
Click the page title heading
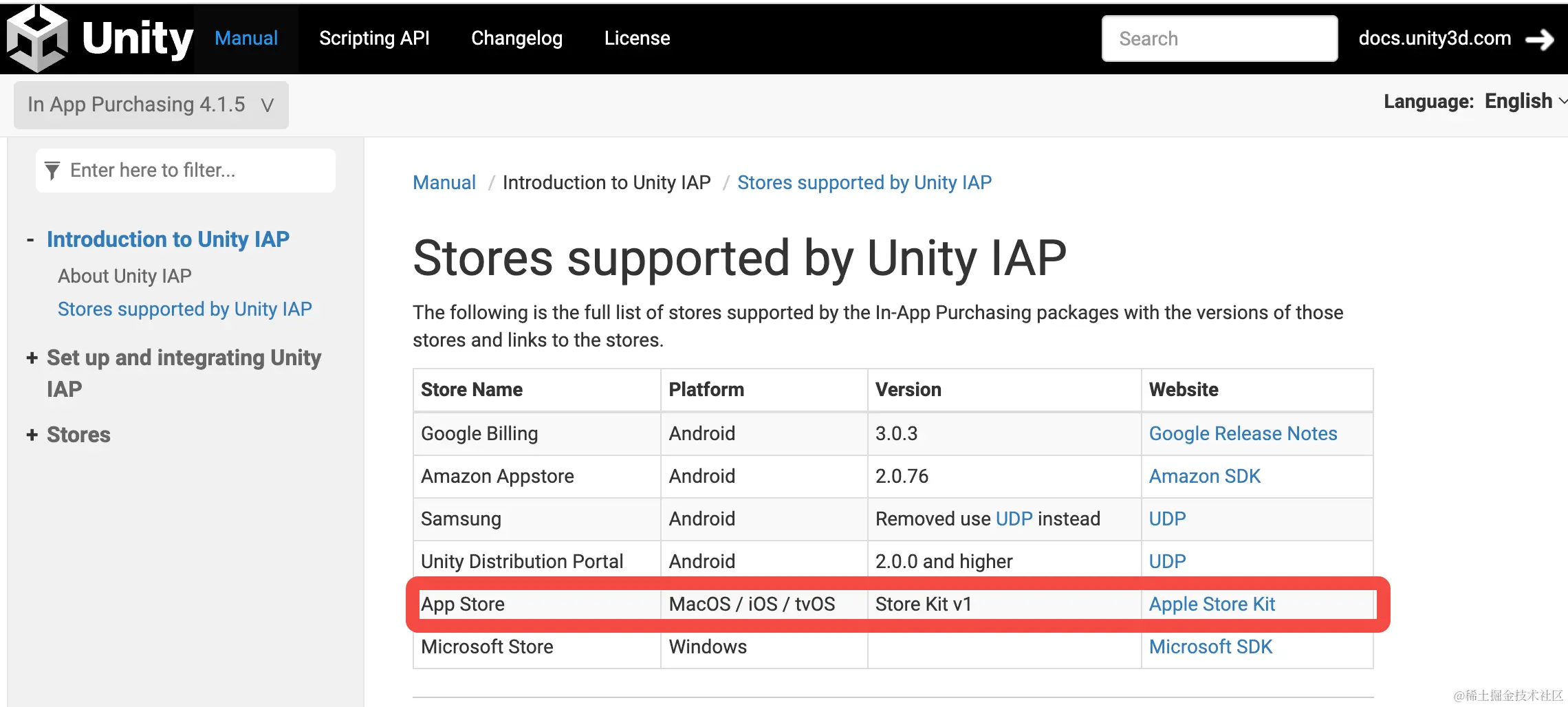739,258
